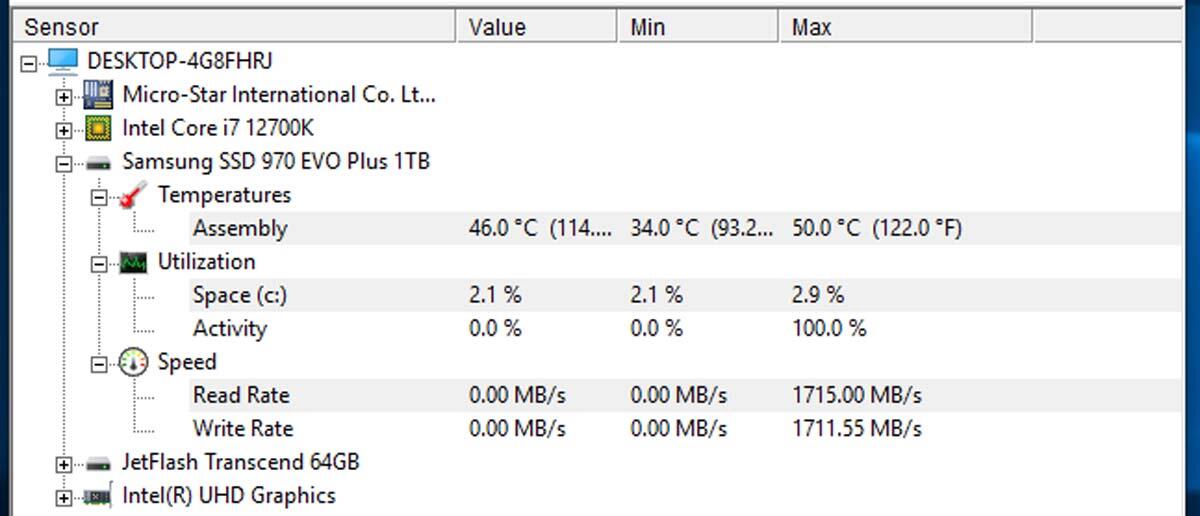
Task: Expand the Intel Core i7 12700K node
Action: pyautogui.click(x=64, y=130)
